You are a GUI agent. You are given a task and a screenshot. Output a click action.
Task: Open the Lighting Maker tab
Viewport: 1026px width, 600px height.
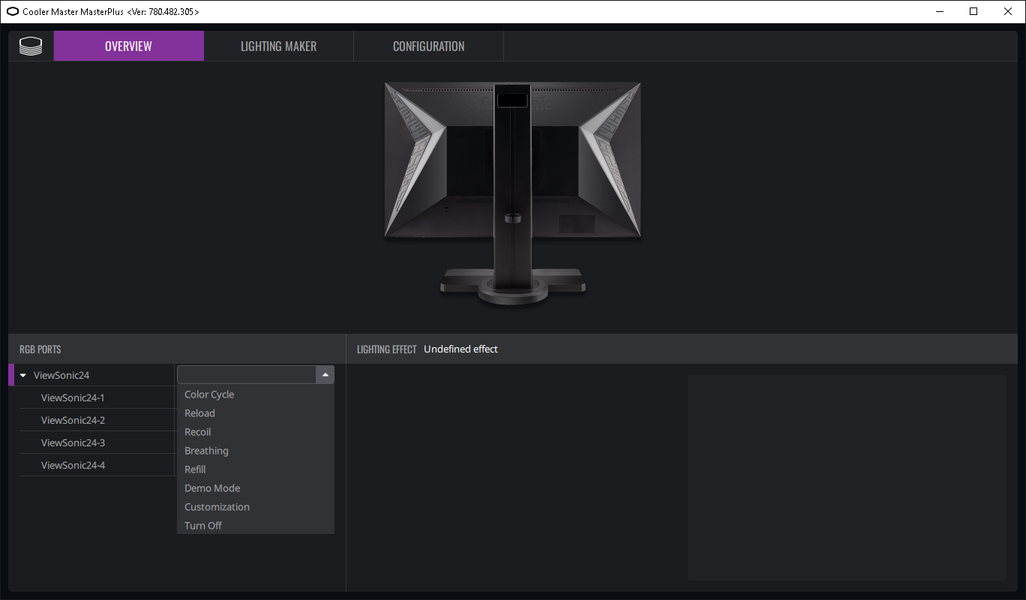pos(278,46)
